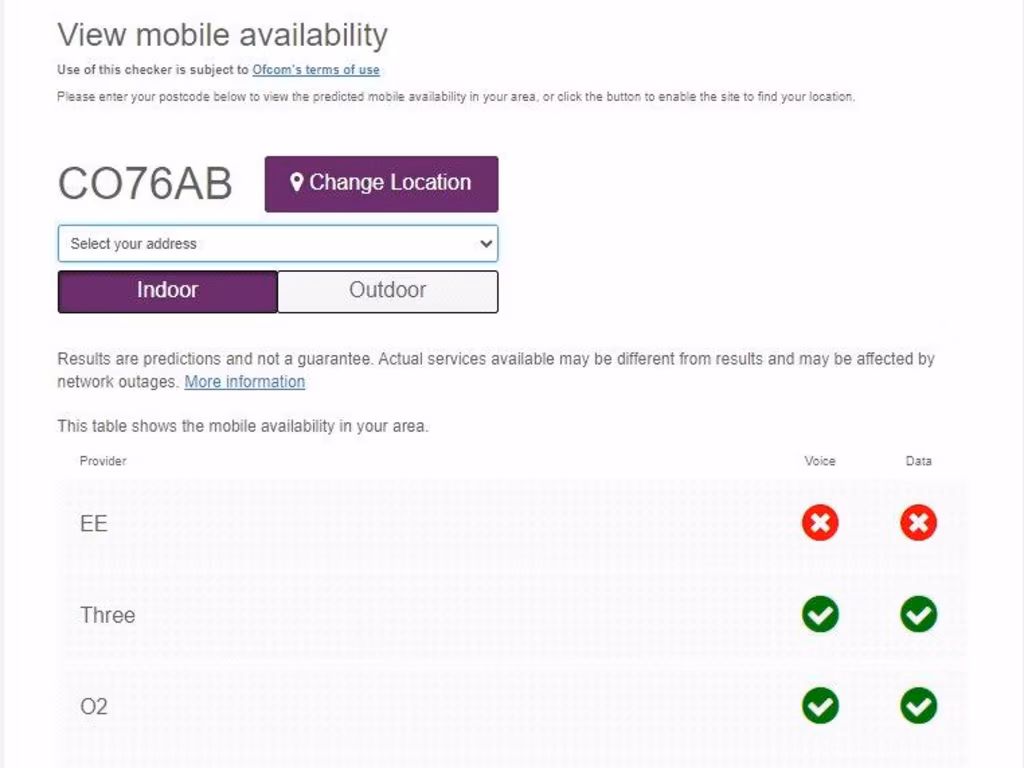Select the EE provider row label
Screen dimensions: 1024x768
[x=94, y=523]
